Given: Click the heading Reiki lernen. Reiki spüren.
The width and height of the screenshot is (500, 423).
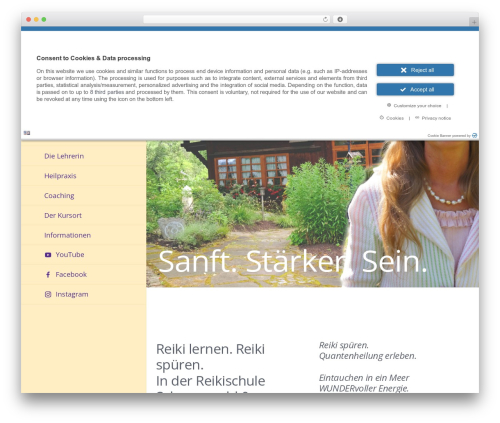Looking at the screenshot, I should [210, 357].
